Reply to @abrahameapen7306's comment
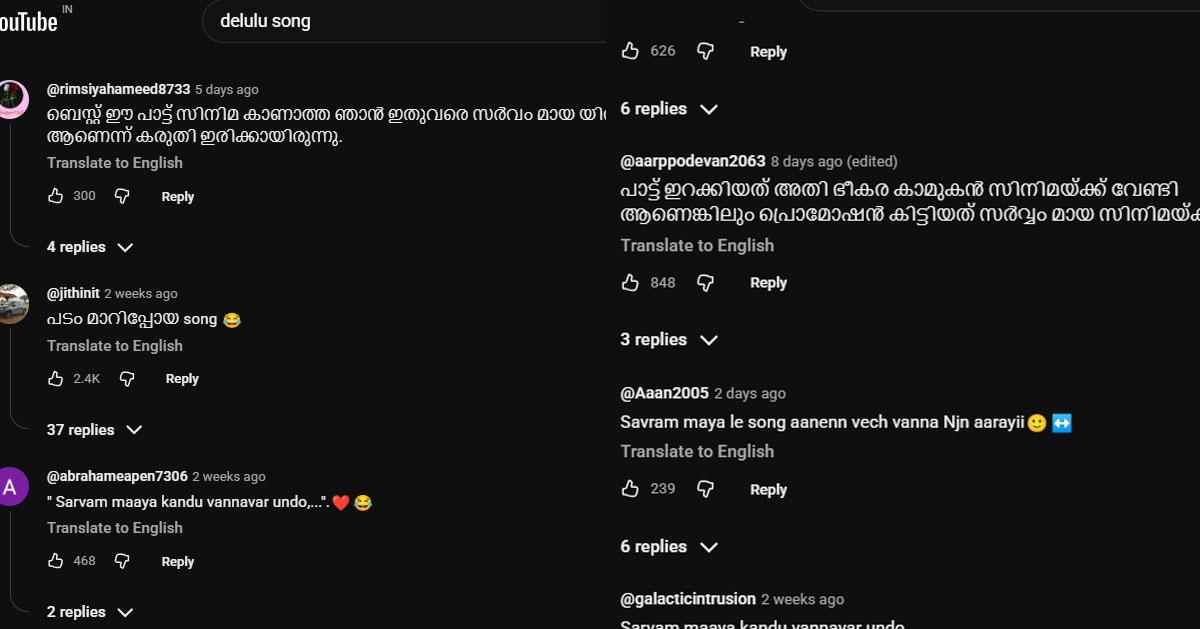This screenshot has width=1200, height=629. pyautogui.click(x=177, y=562)
